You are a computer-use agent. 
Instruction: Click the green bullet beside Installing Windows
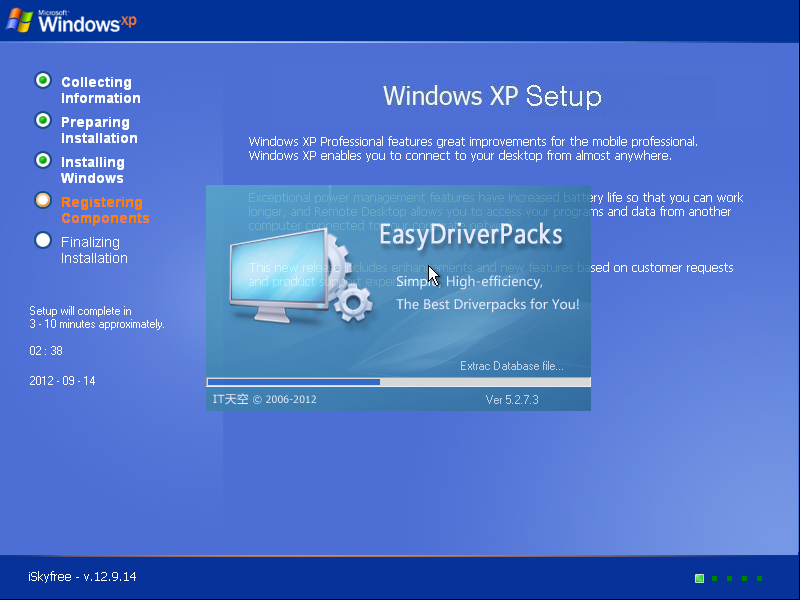(43, 160)
